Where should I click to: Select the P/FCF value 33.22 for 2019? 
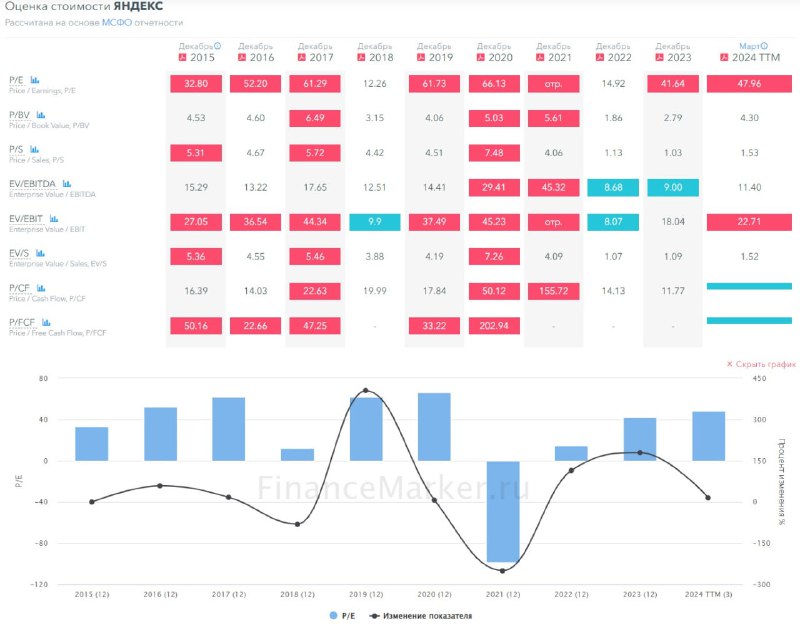click(x=434, y=325)
